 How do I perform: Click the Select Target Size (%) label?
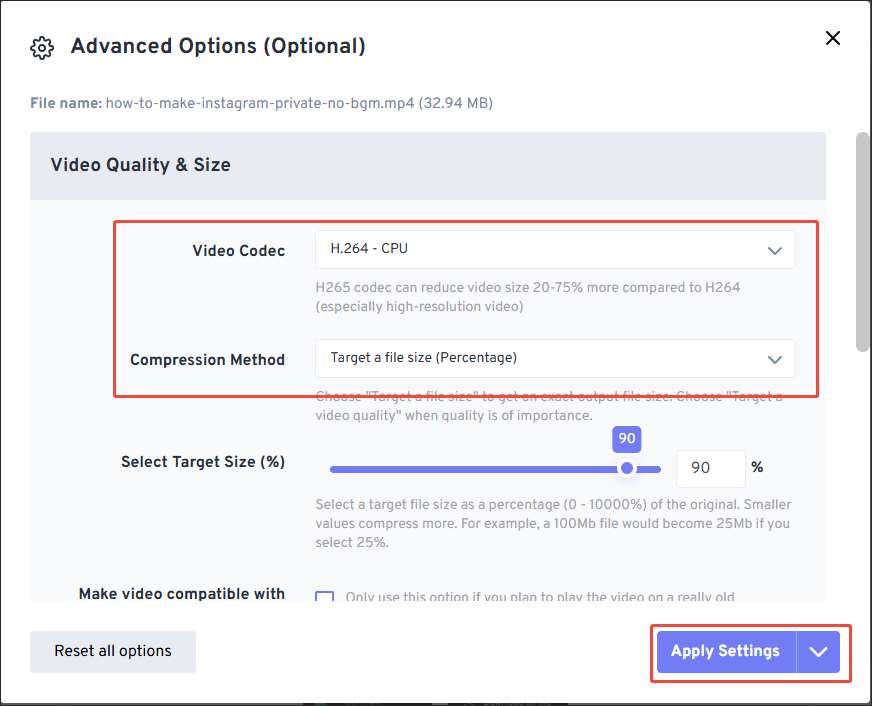201,461
